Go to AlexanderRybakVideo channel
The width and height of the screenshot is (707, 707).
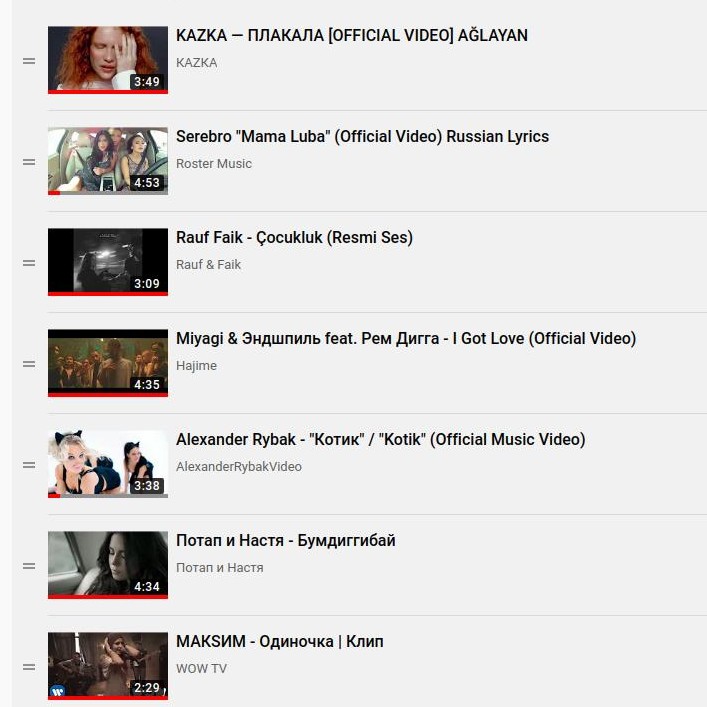pos(239,466)
